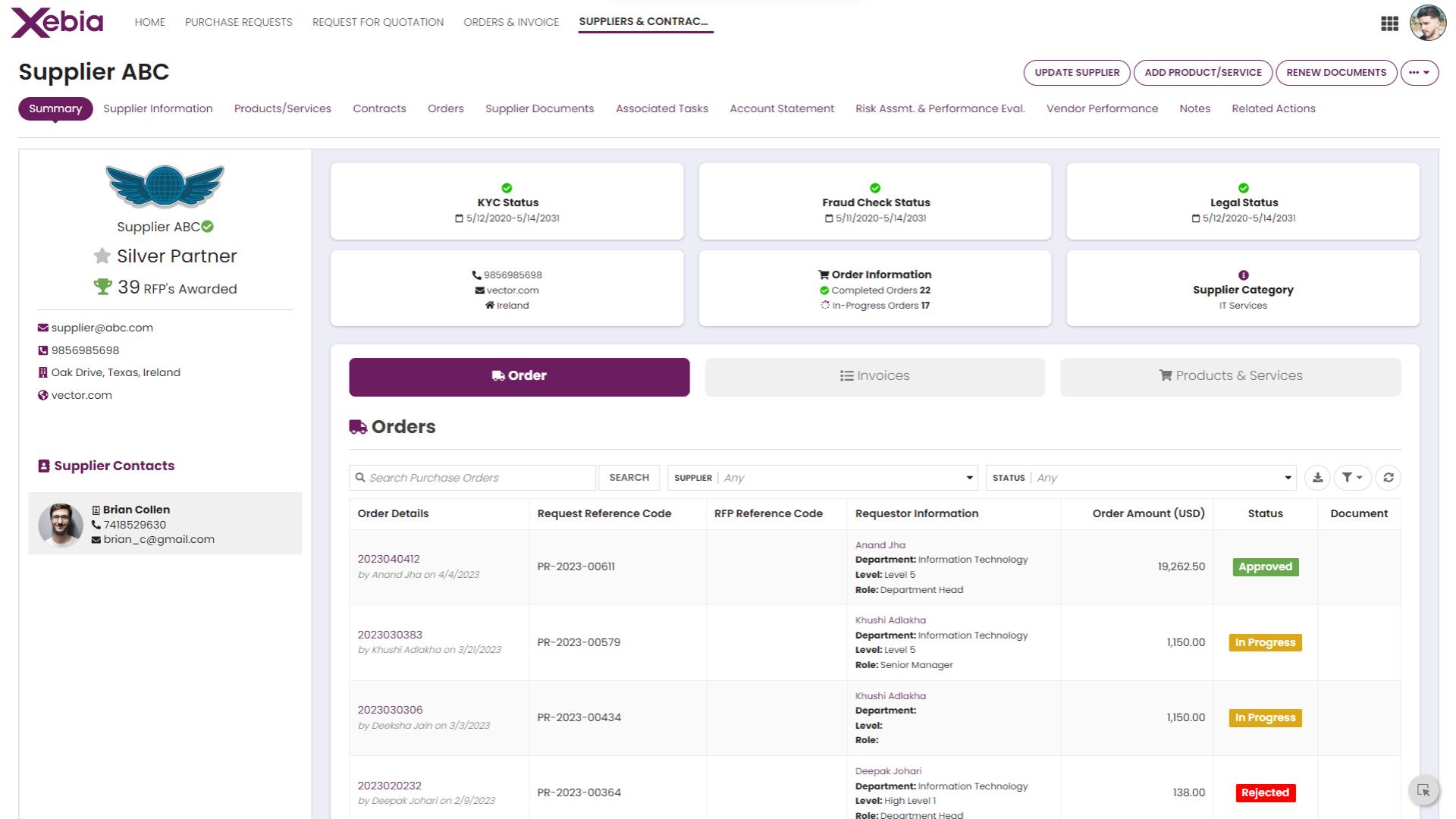Open Supplier Documents tab
The height and width of the screenshot is (819, 1456).
pyautogui.click(x=540, y=108)
